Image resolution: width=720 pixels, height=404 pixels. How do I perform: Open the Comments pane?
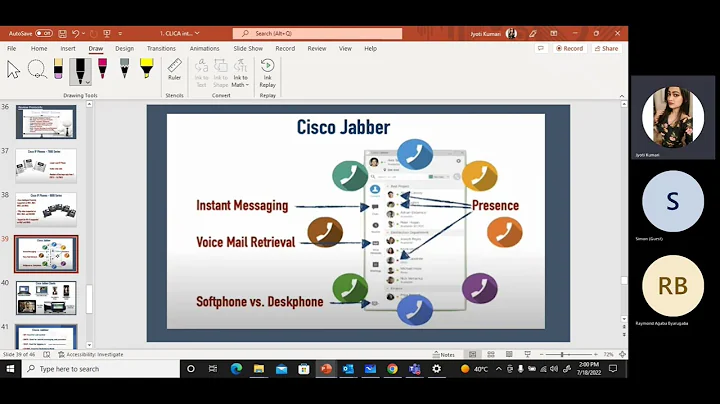point(541,48)
